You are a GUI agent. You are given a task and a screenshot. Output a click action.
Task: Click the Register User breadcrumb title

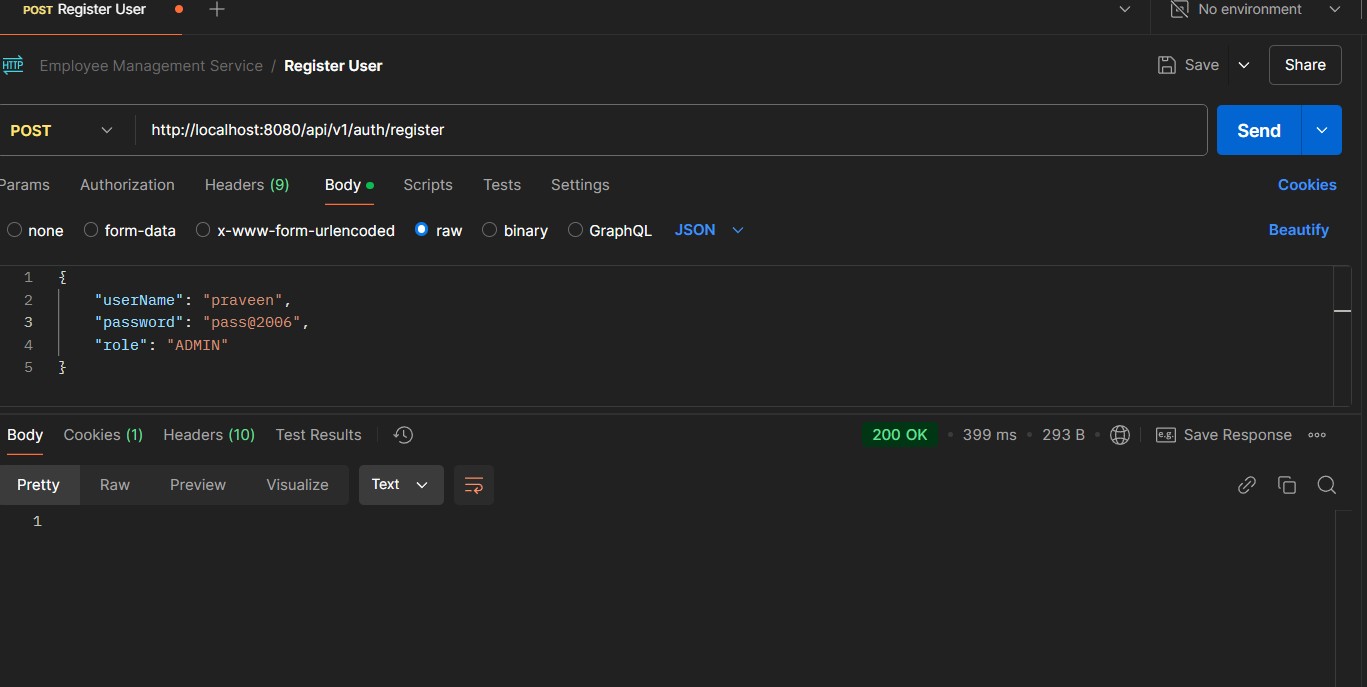[333, 66]
